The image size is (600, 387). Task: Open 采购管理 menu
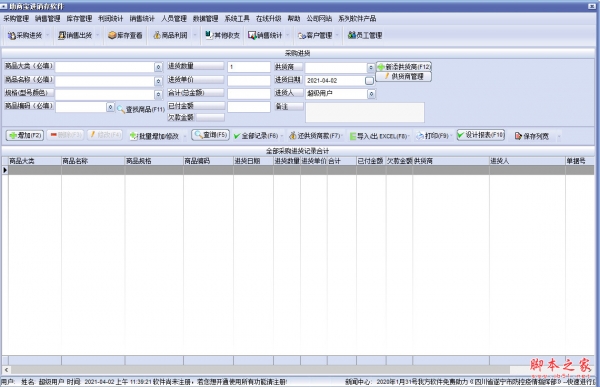point(16,18)
